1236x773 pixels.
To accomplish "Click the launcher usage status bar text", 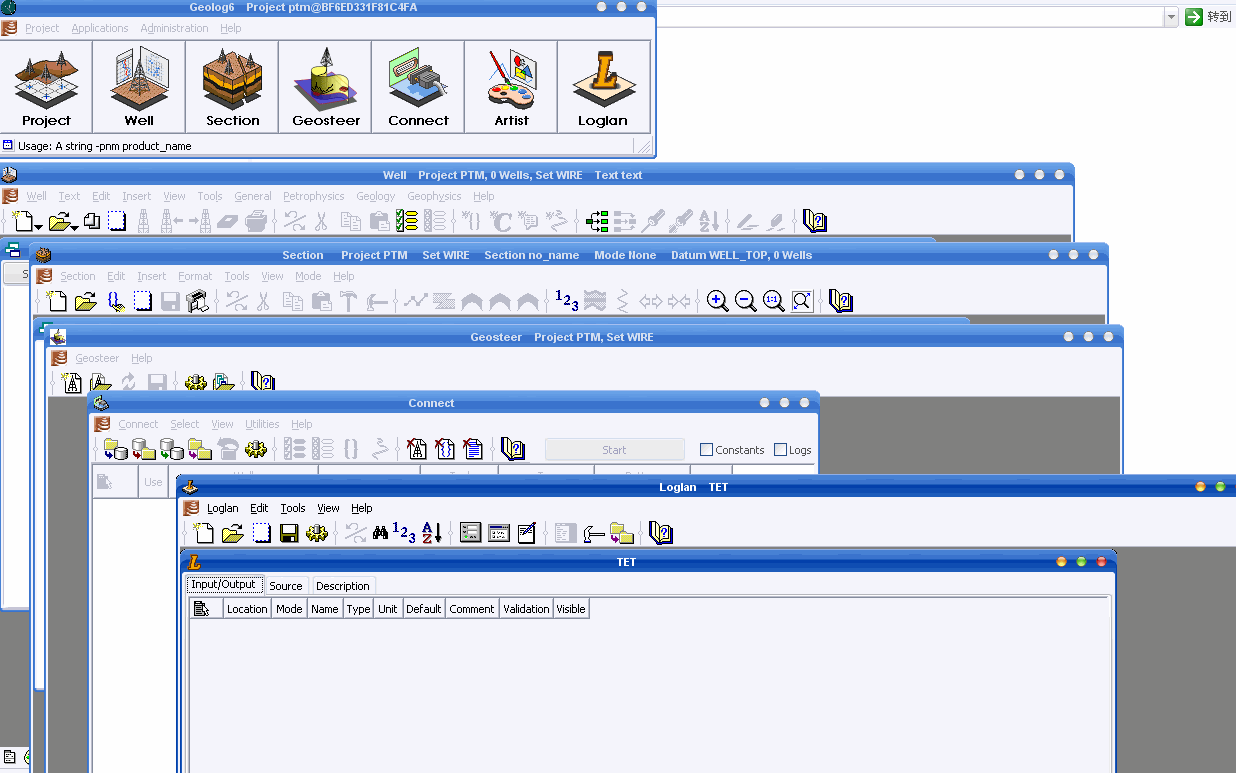I will tap(104, 146).
